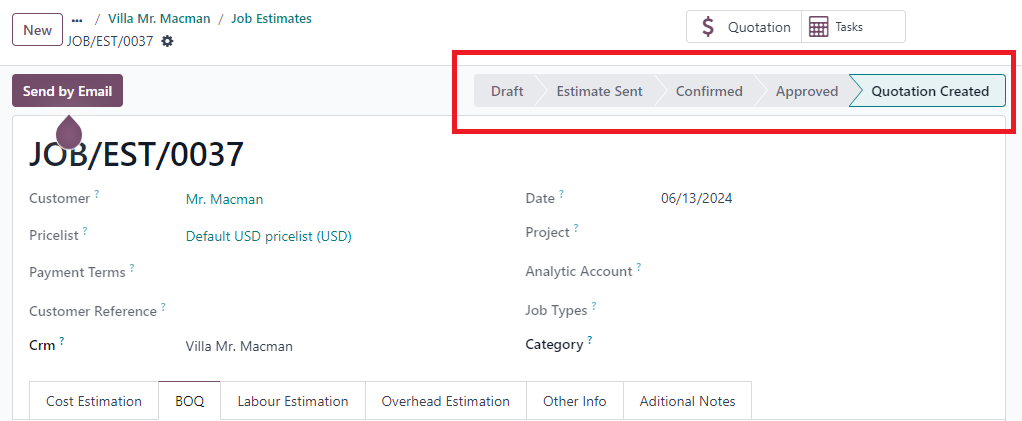Click the New button
The width and height of the screenshot is (1022, 421).
[38, 30]
